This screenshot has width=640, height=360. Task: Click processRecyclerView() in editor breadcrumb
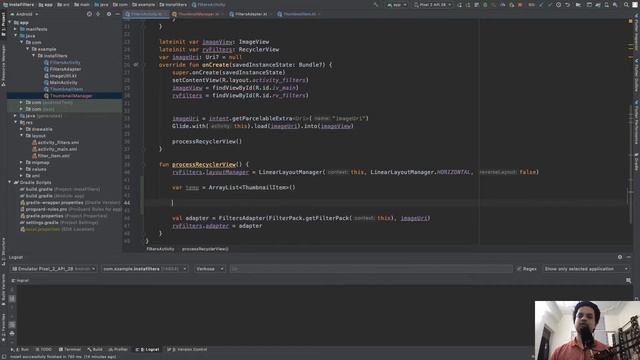coord(205,249)
